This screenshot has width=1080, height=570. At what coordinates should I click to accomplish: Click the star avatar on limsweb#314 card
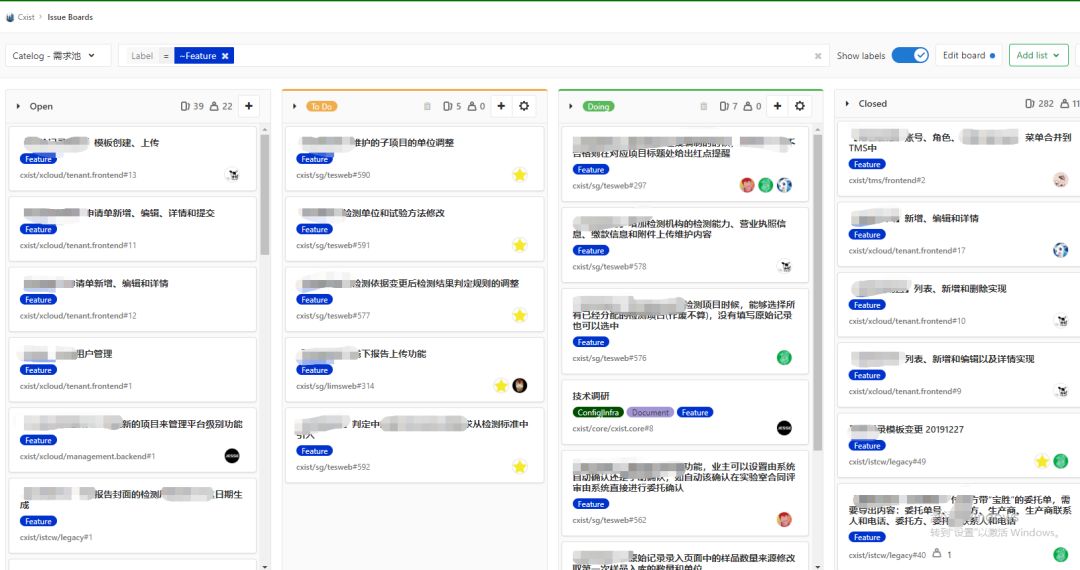[x=501, y=386]
